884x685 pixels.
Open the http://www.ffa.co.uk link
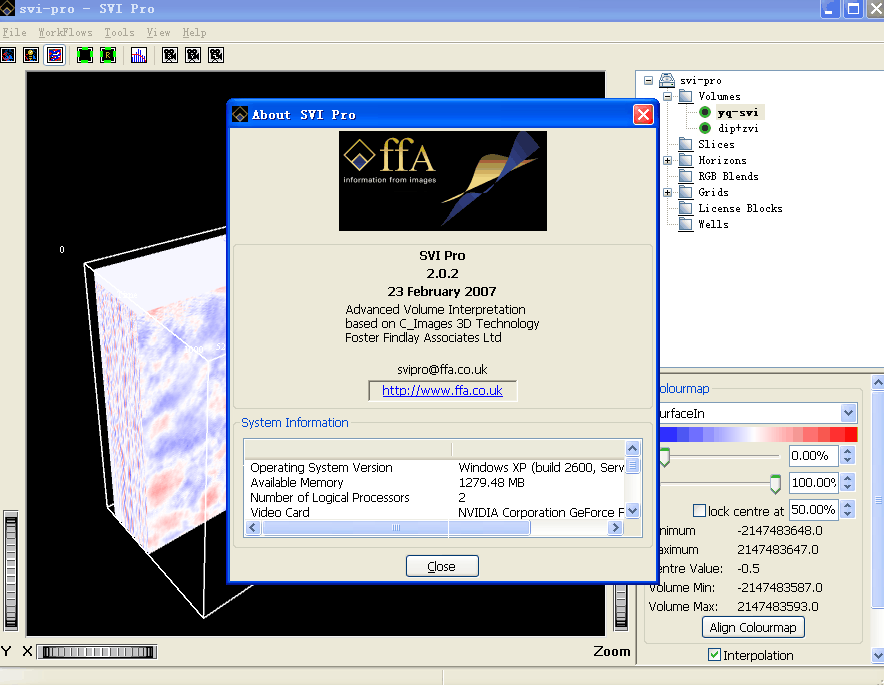[x=442, y=390]
